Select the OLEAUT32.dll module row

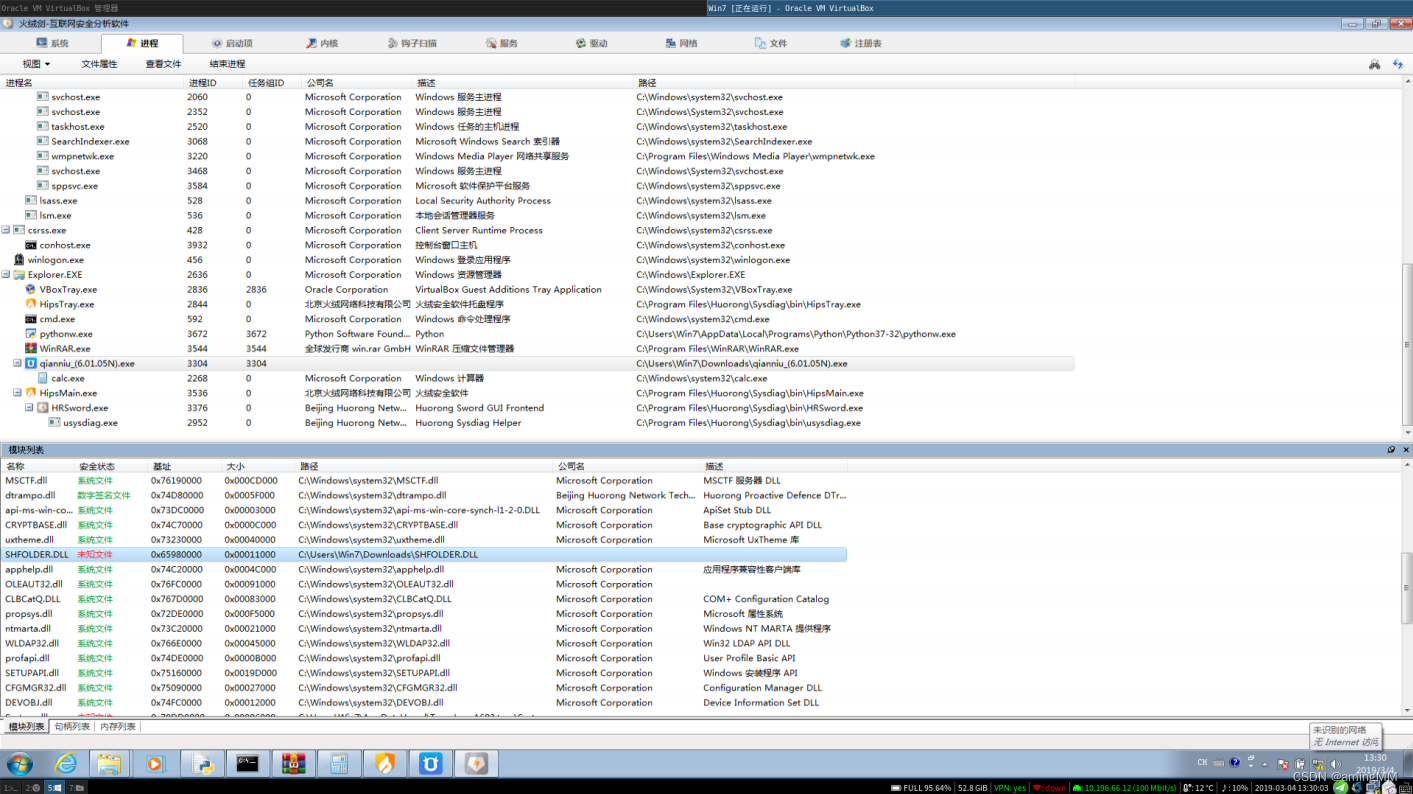[x=424, y=584]
